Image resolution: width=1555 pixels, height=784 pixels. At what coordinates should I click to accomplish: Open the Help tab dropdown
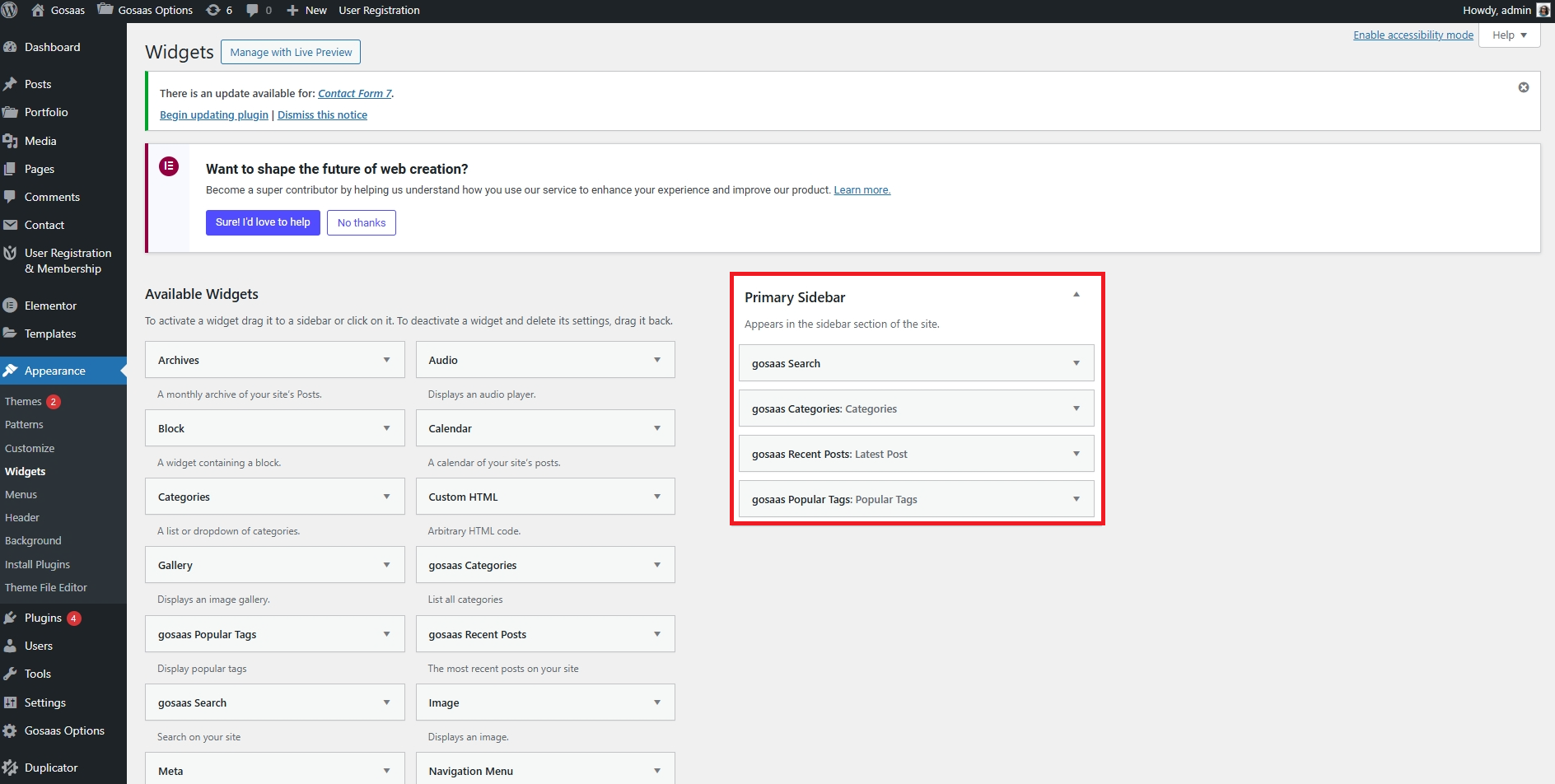tap(1509, 35)
